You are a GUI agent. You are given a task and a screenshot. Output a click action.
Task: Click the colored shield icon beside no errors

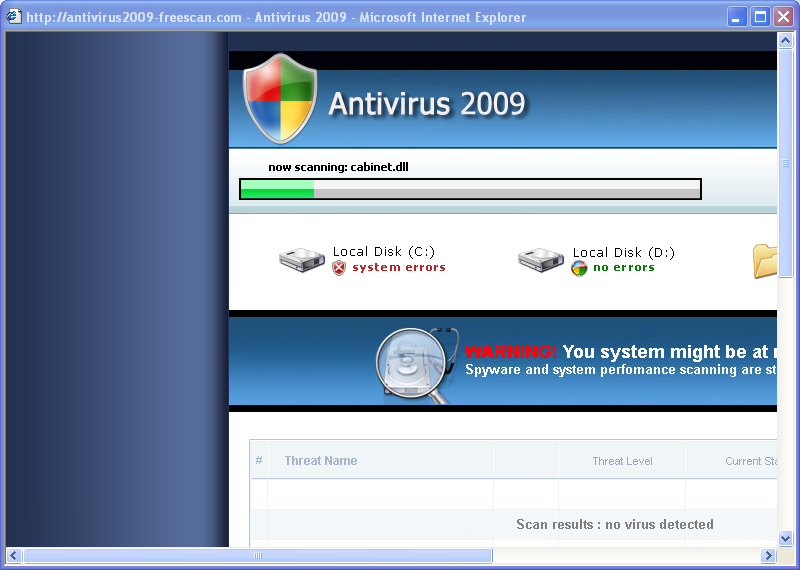[579, 268]
